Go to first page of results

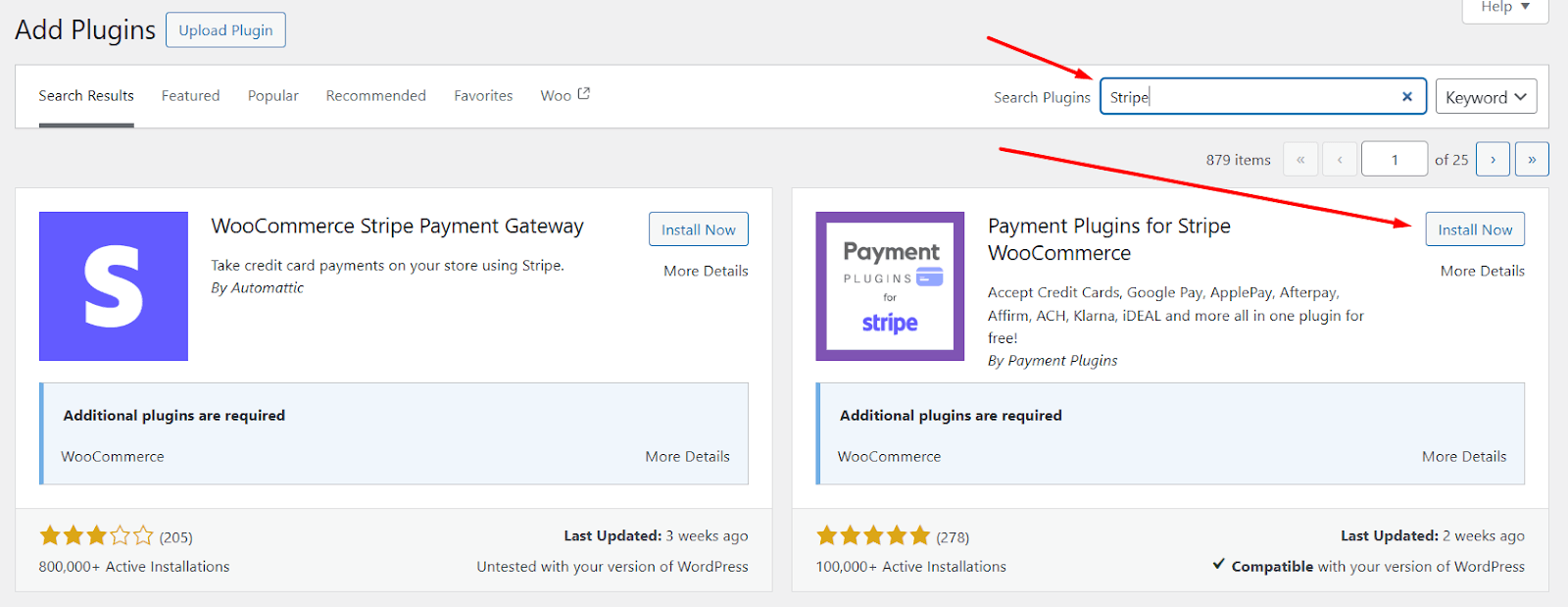click(1300, 159)
